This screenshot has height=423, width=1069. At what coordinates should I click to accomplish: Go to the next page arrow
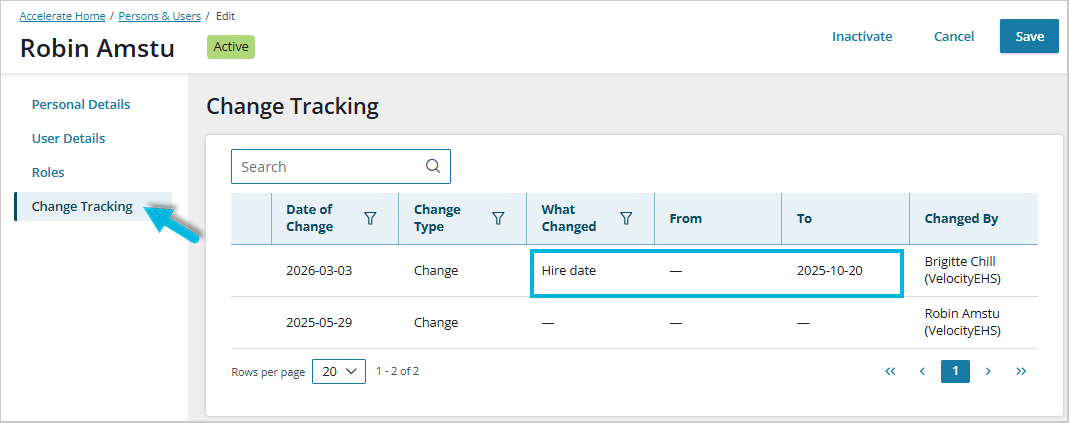coord(988,371)
